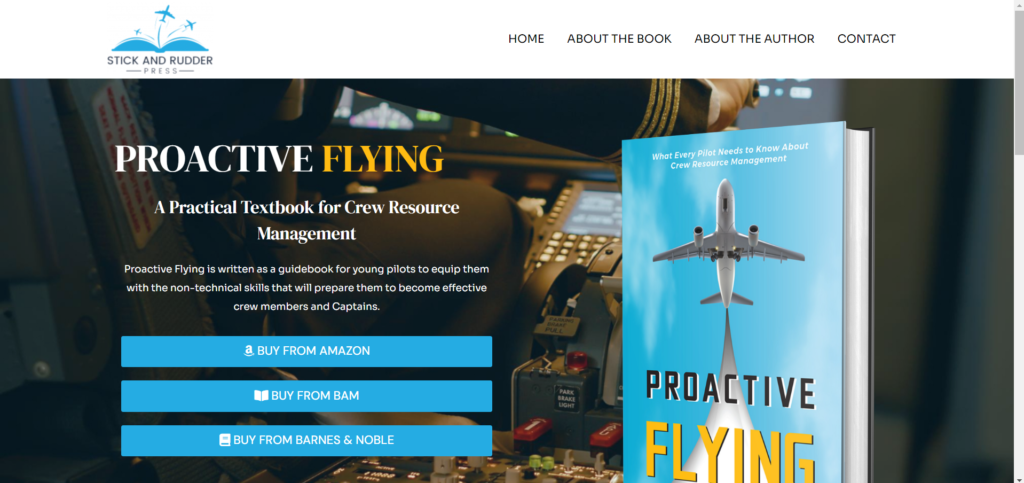Viewport: 1024px width, 483px height.
Task: Click the book icon beside Barnes & Noble
Action: tap(225, 441)
